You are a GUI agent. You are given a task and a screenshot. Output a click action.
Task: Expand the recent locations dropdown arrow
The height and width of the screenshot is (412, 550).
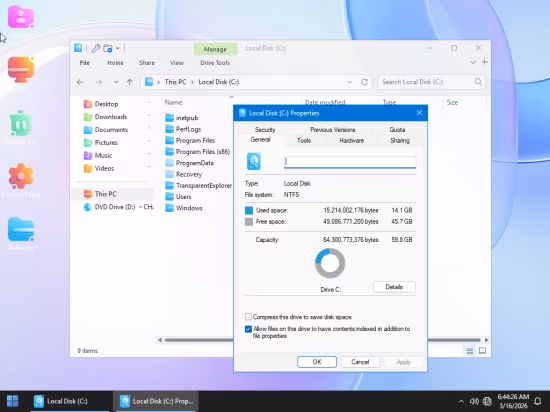pyautogui.click(x=116, y=82)
